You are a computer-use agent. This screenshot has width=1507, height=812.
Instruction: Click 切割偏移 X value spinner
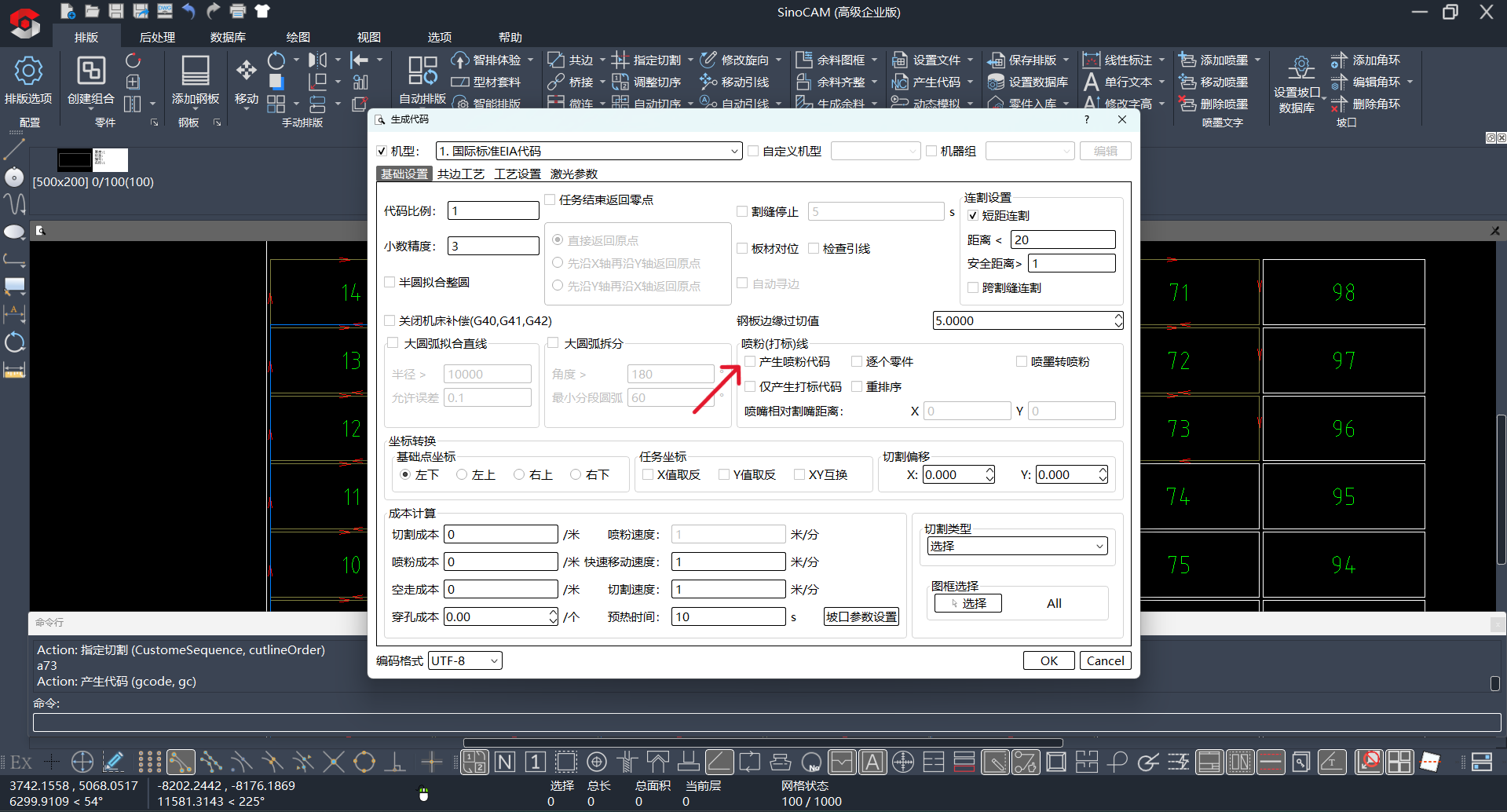989,474
